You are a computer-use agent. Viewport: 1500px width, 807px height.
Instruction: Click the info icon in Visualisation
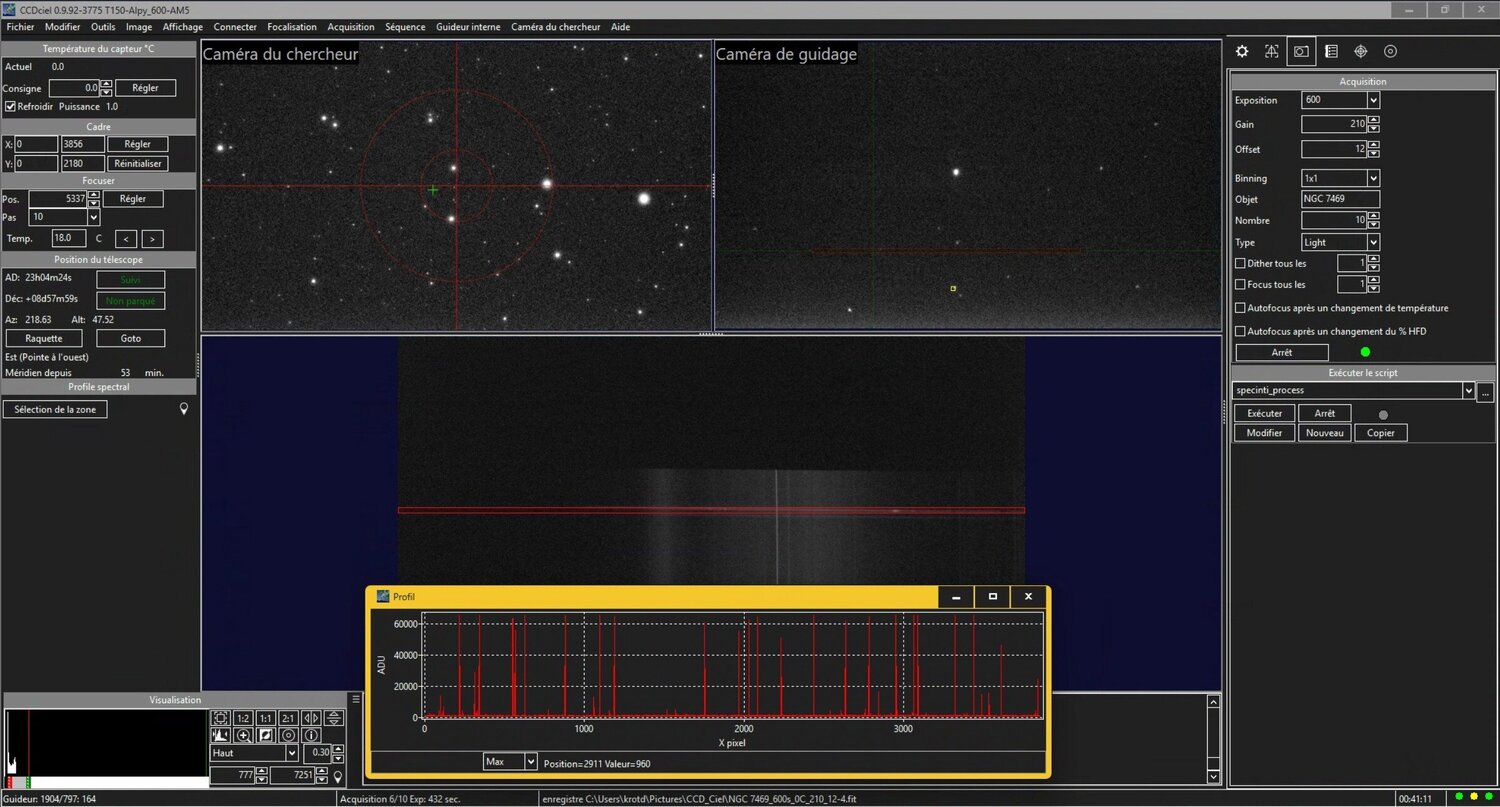[x=311, y=735]
